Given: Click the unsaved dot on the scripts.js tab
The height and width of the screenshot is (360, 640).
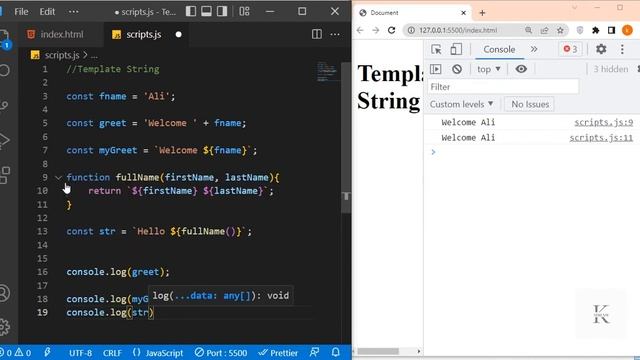Looking at the screenshot, I should (x=178, y=35).
